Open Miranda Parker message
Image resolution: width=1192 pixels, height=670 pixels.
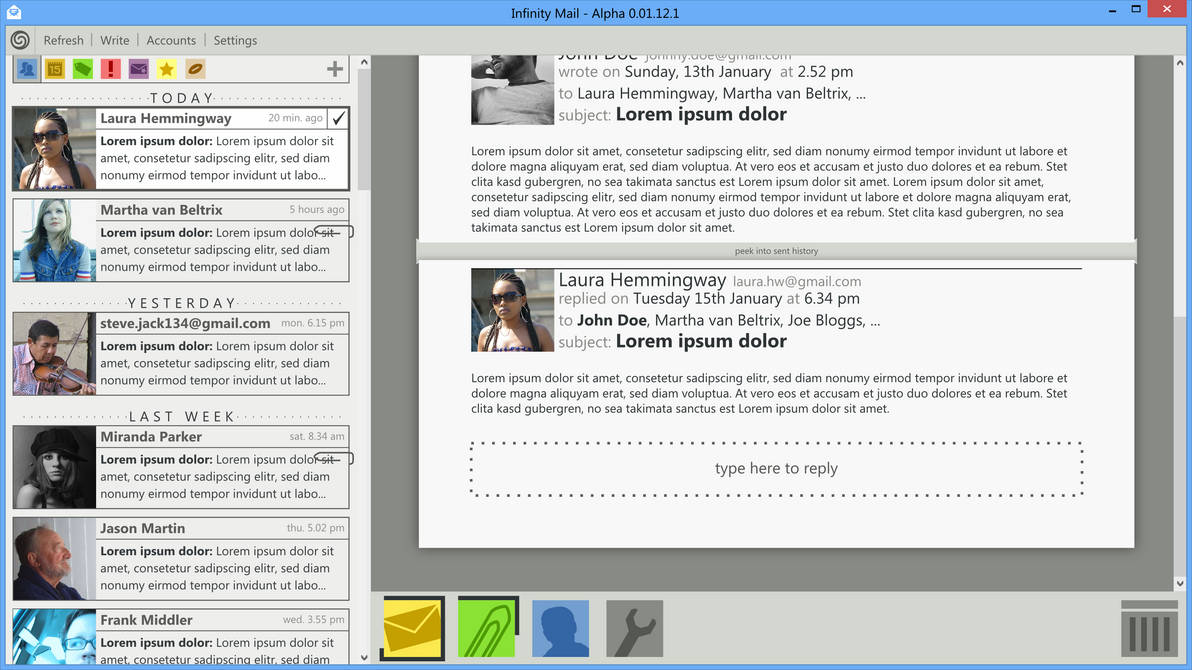pos(181,467)
